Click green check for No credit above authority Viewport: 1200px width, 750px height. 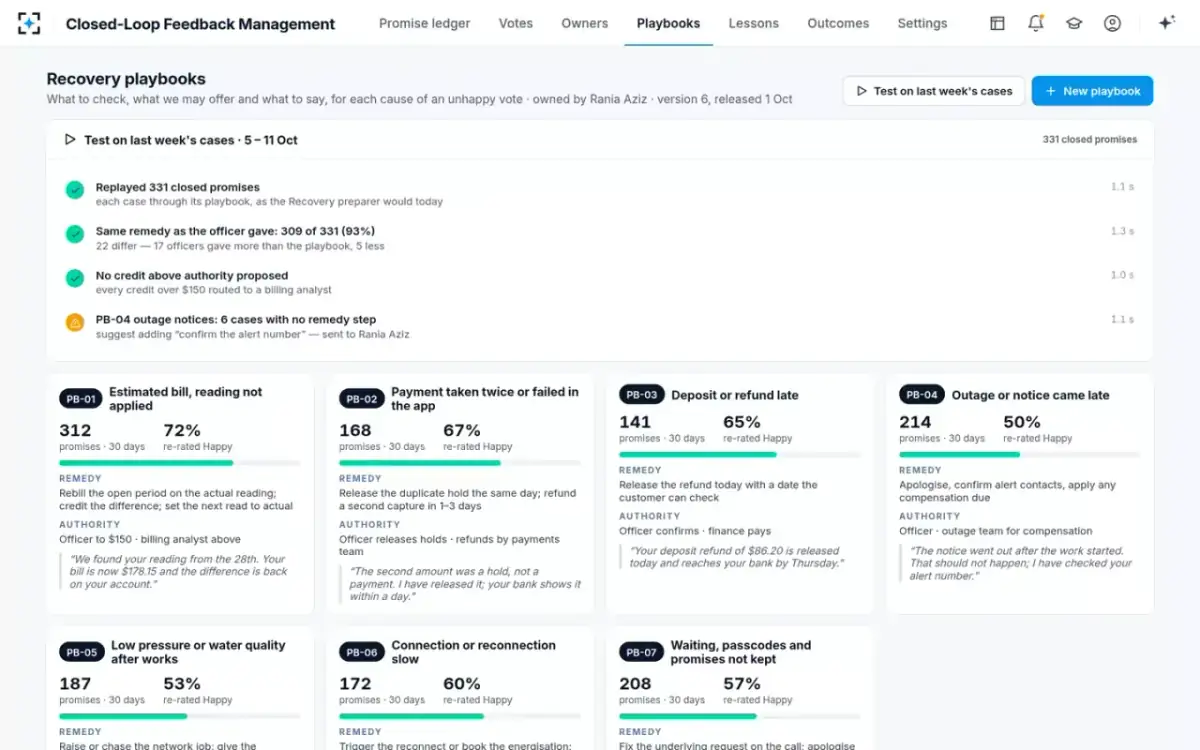click(x=75, y=278)
